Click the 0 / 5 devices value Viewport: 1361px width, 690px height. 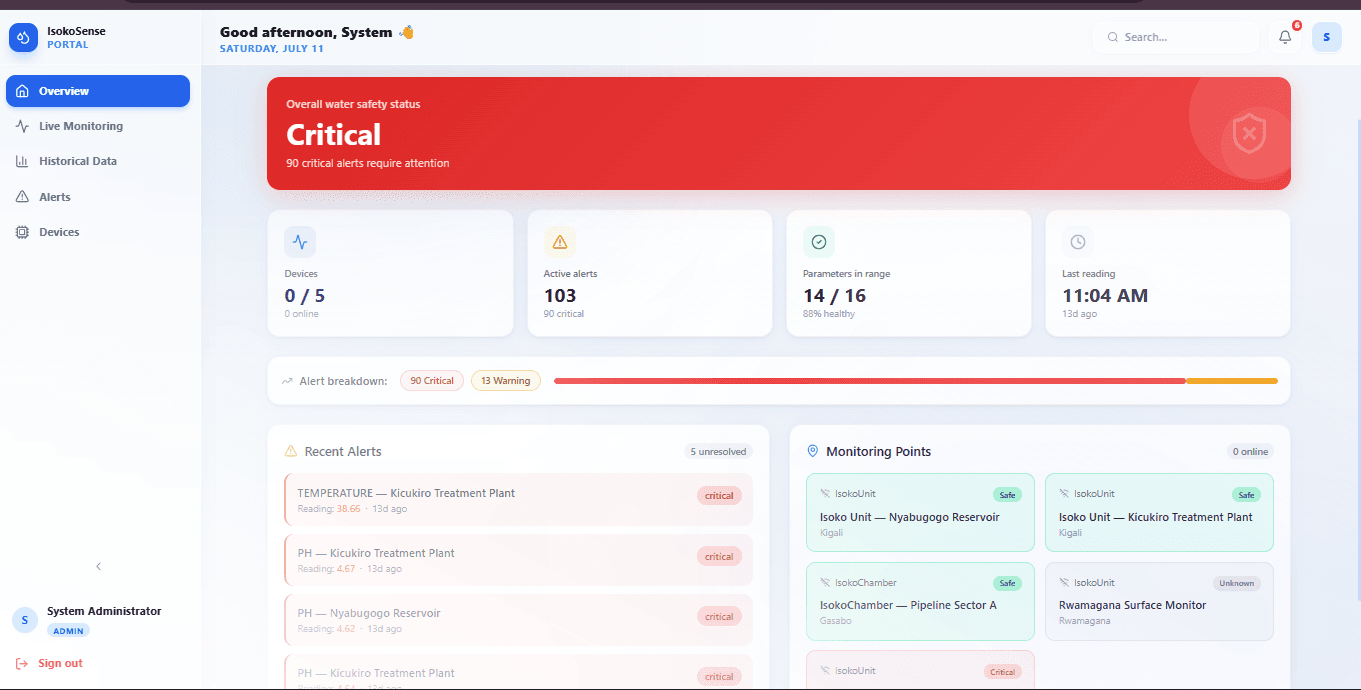305,296
